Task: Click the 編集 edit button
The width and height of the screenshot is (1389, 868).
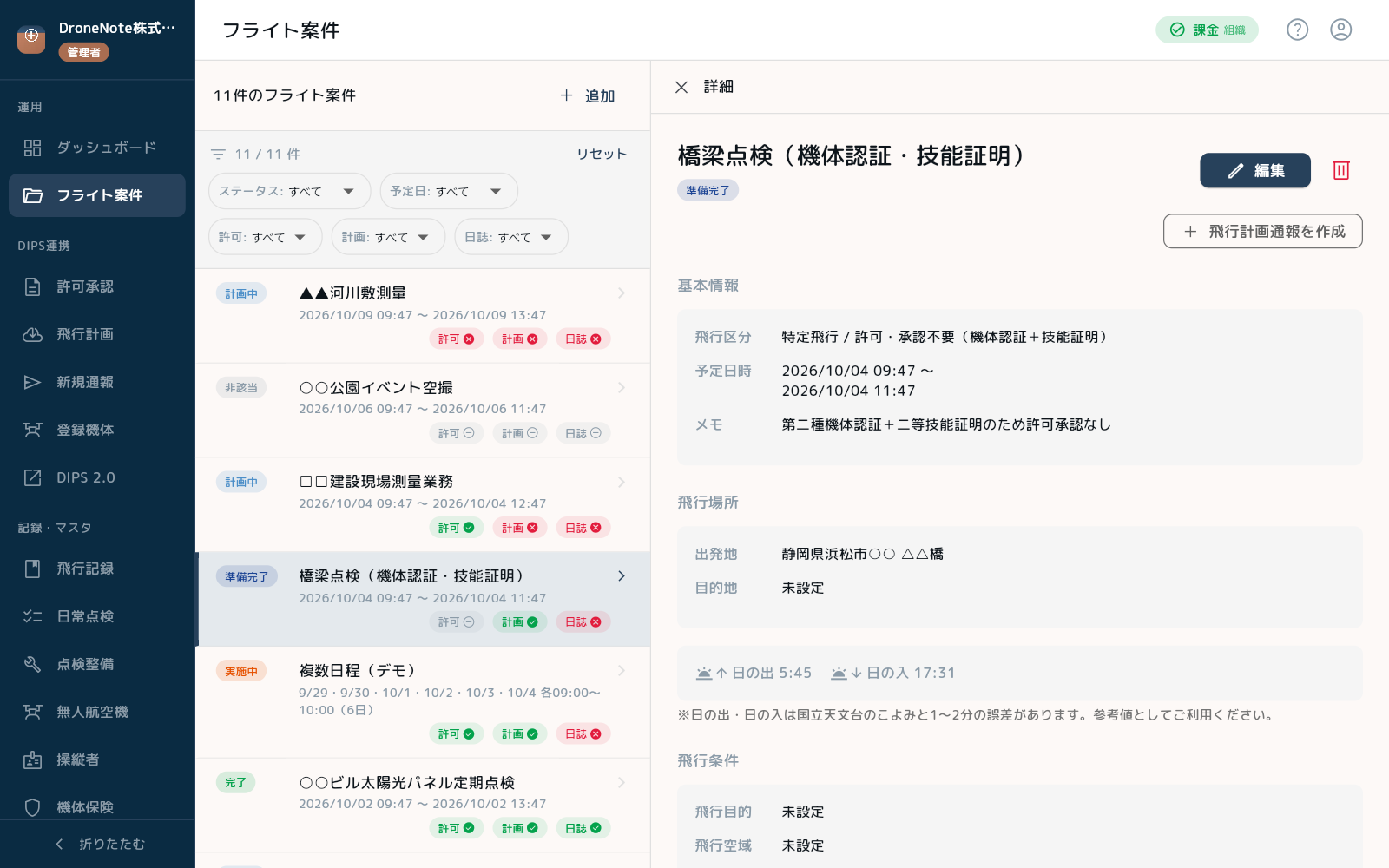Action: [x=1255, y=171]
